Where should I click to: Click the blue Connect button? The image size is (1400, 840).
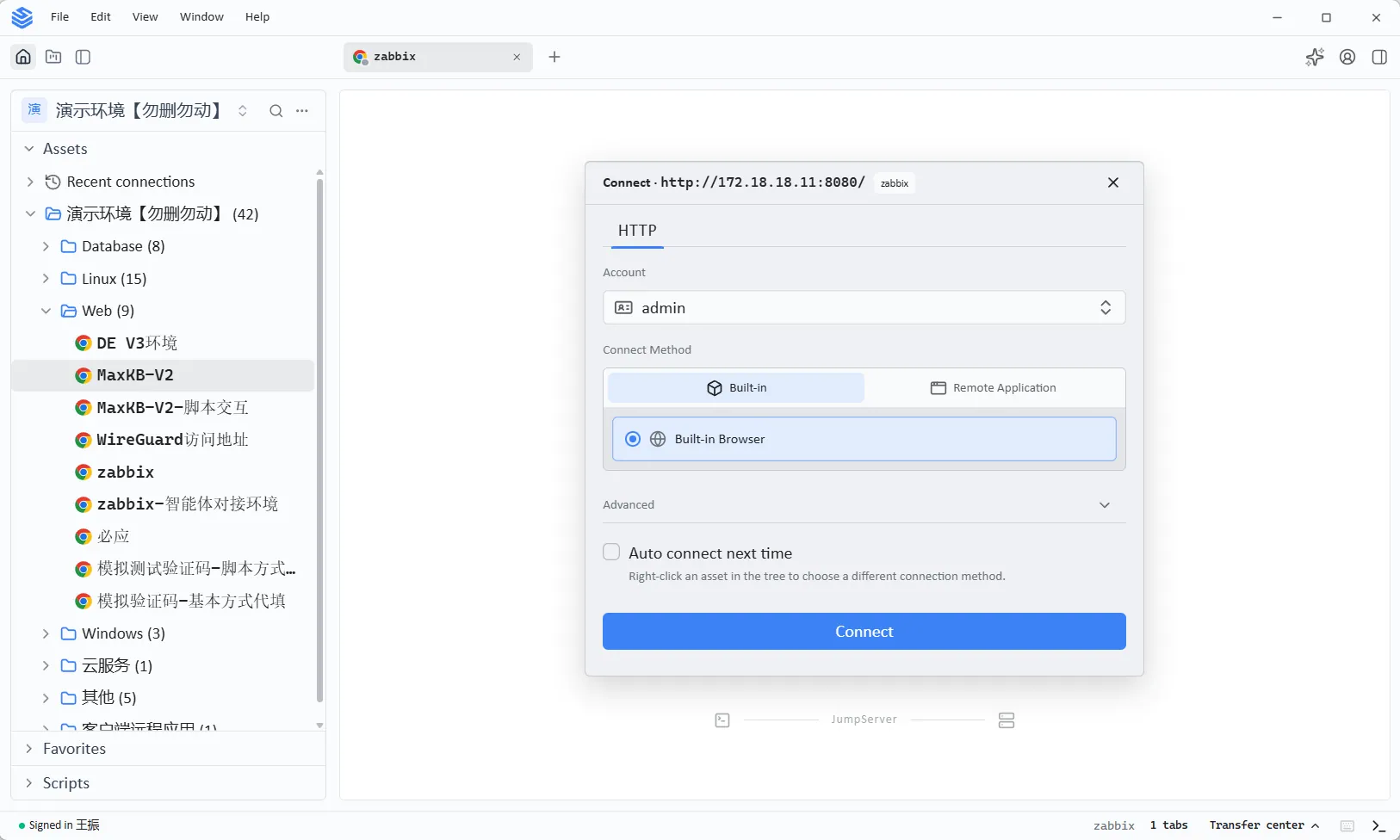click(864, 632)
